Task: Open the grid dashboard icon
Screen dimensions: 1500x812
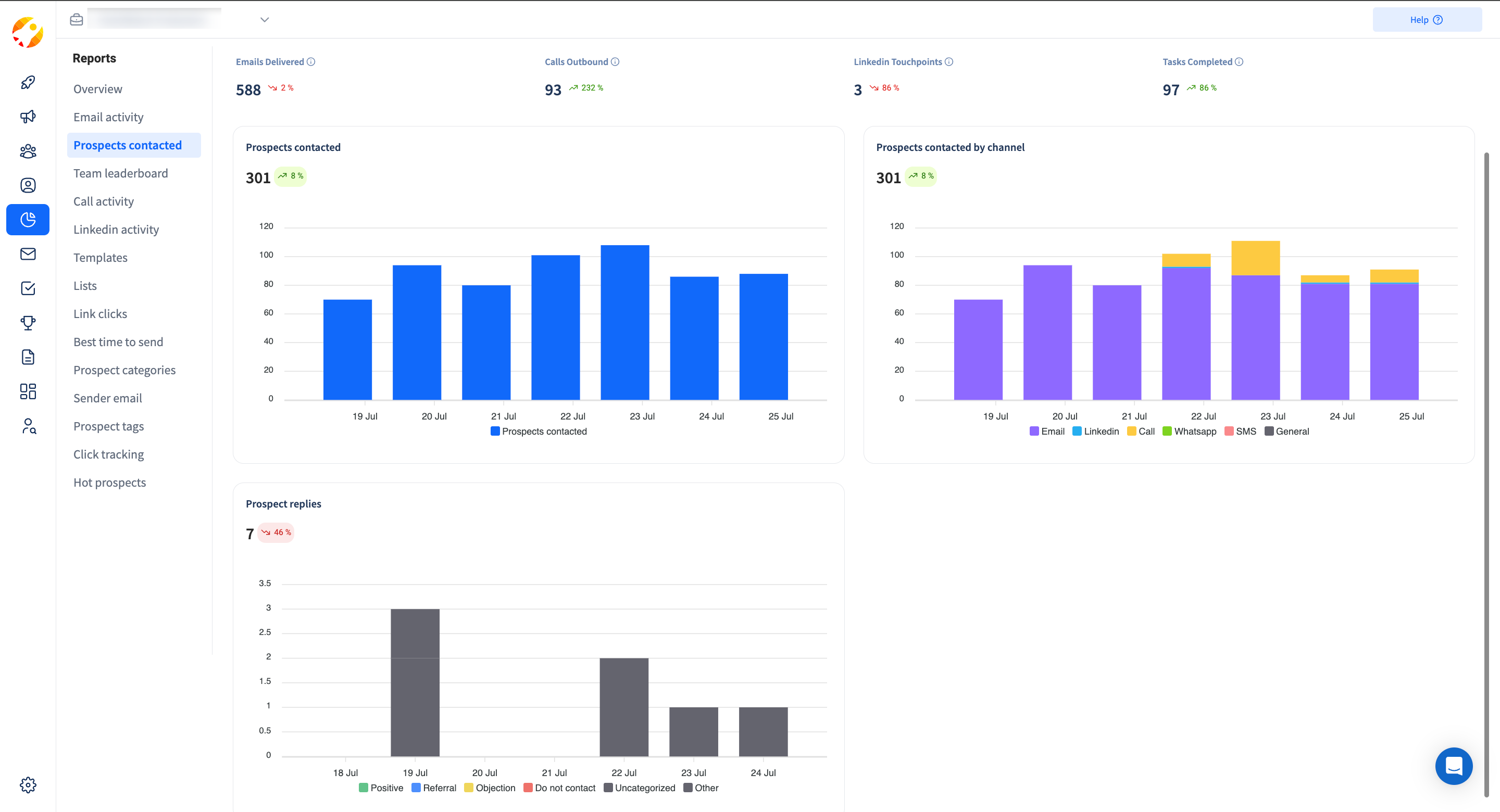Action: (x=28, y=391)
